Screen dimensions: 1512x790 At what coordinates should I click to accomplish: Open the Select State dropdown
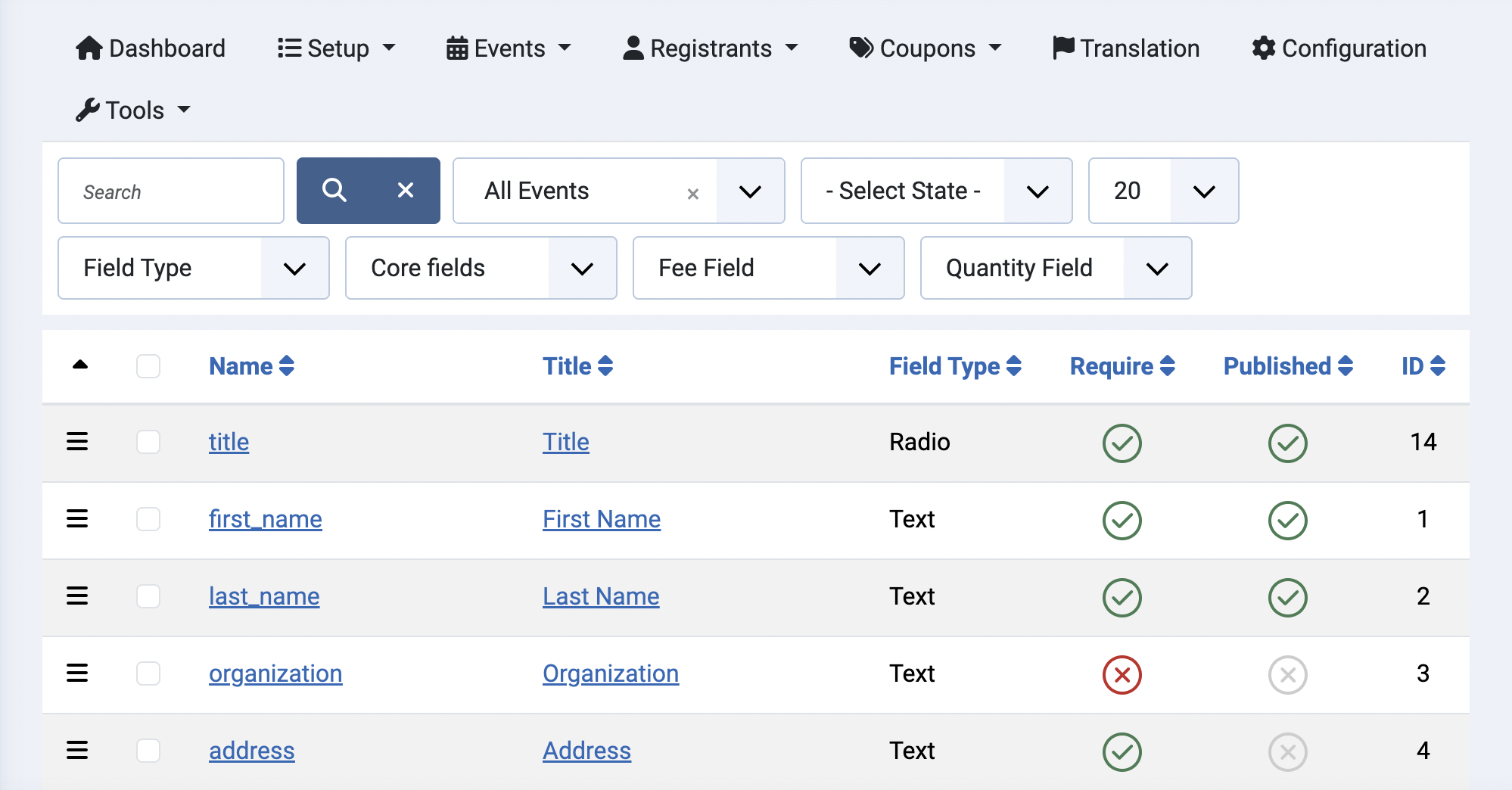tap(936, 191)
